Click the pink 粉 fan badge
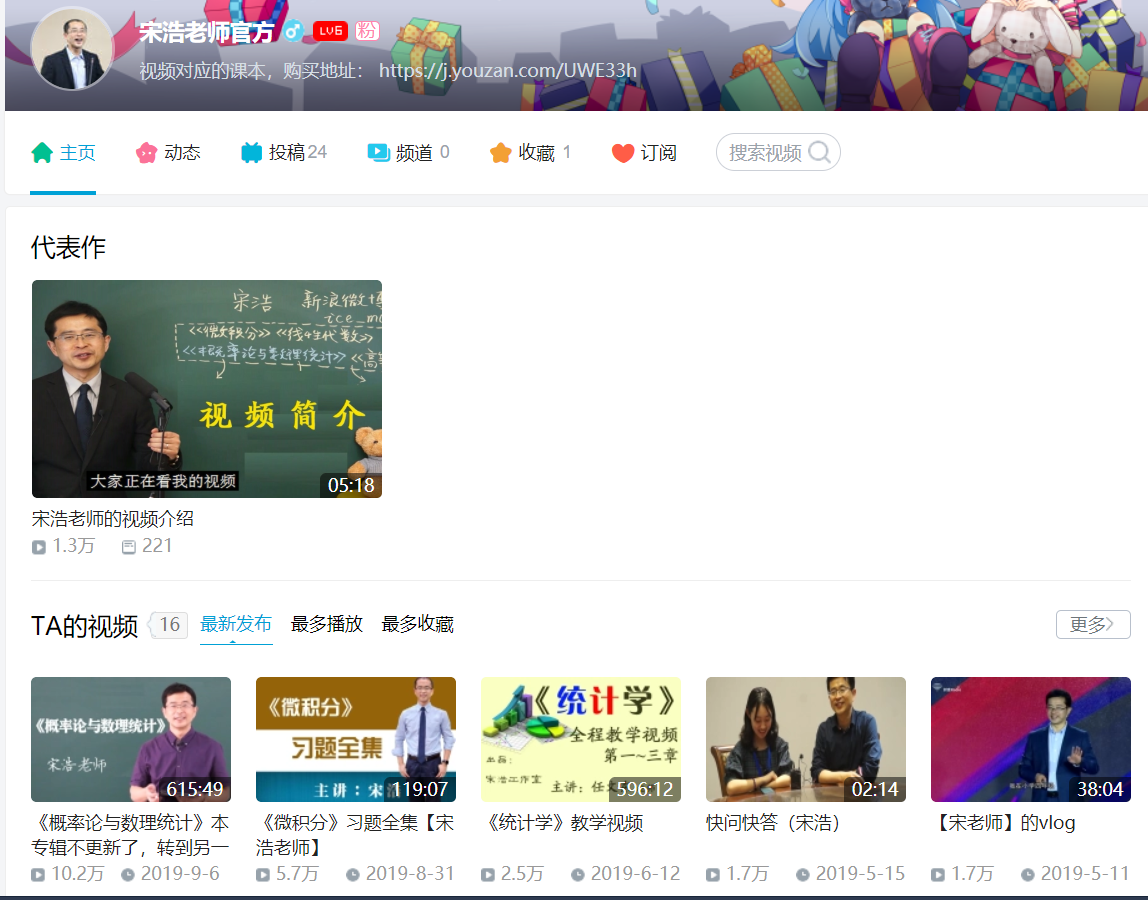This screenshot has width=1148, height=900. (x=367, y=31)
